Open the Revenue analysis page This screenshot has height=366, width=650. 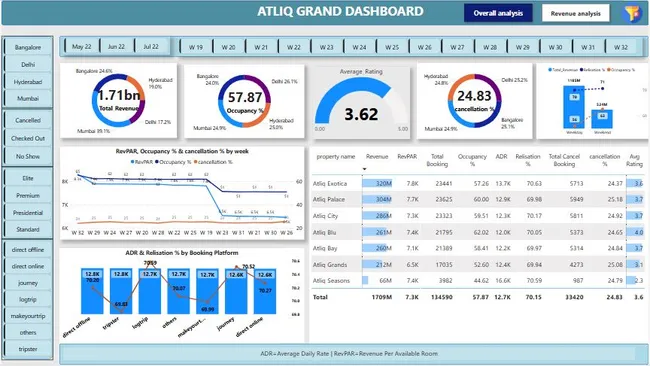point(575,13)
